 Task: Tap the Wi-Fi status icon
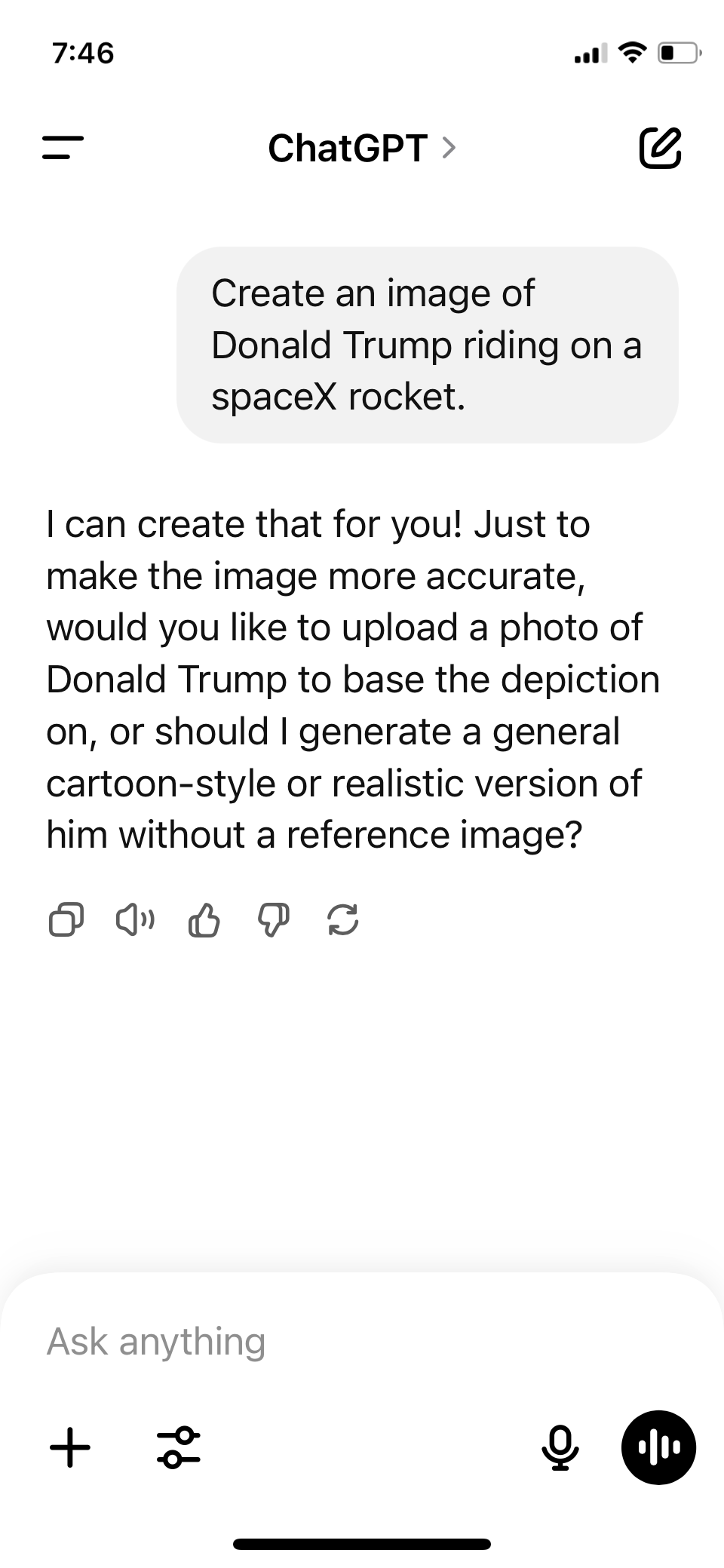[x=632, y=53]
